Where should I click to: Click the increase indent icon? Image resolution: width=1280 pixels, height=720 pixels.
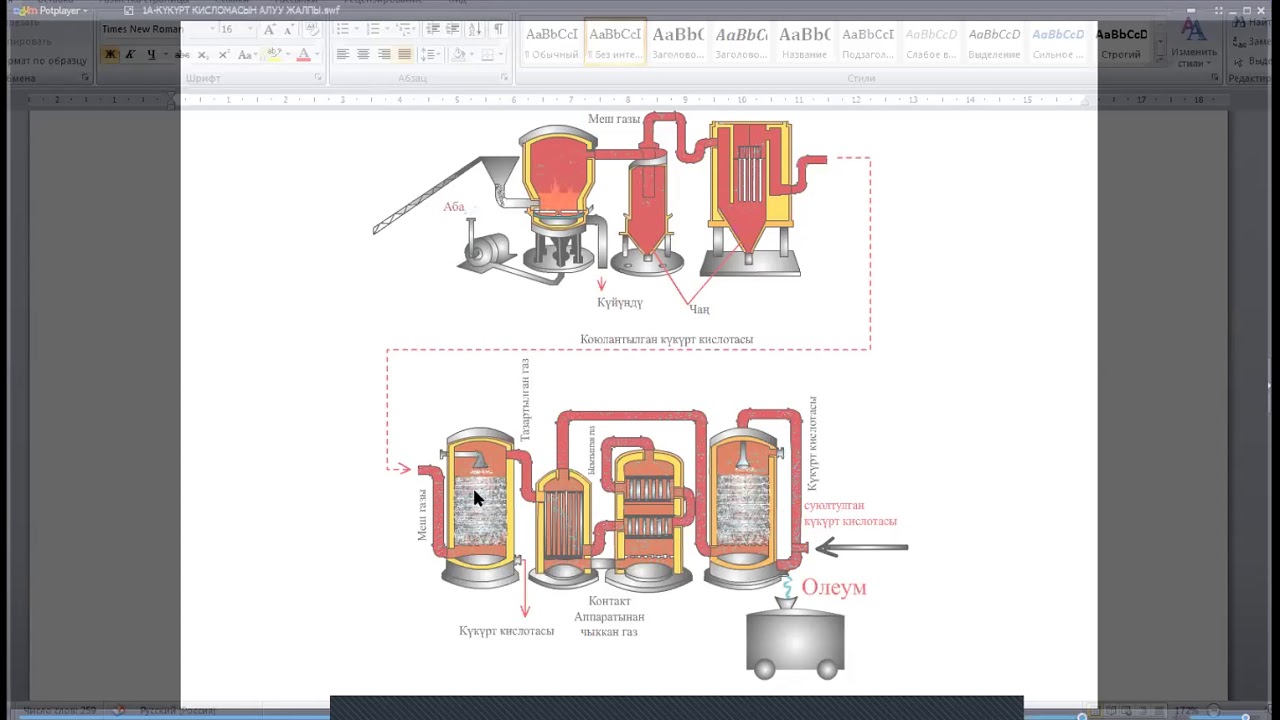click(x=451, y=29)
